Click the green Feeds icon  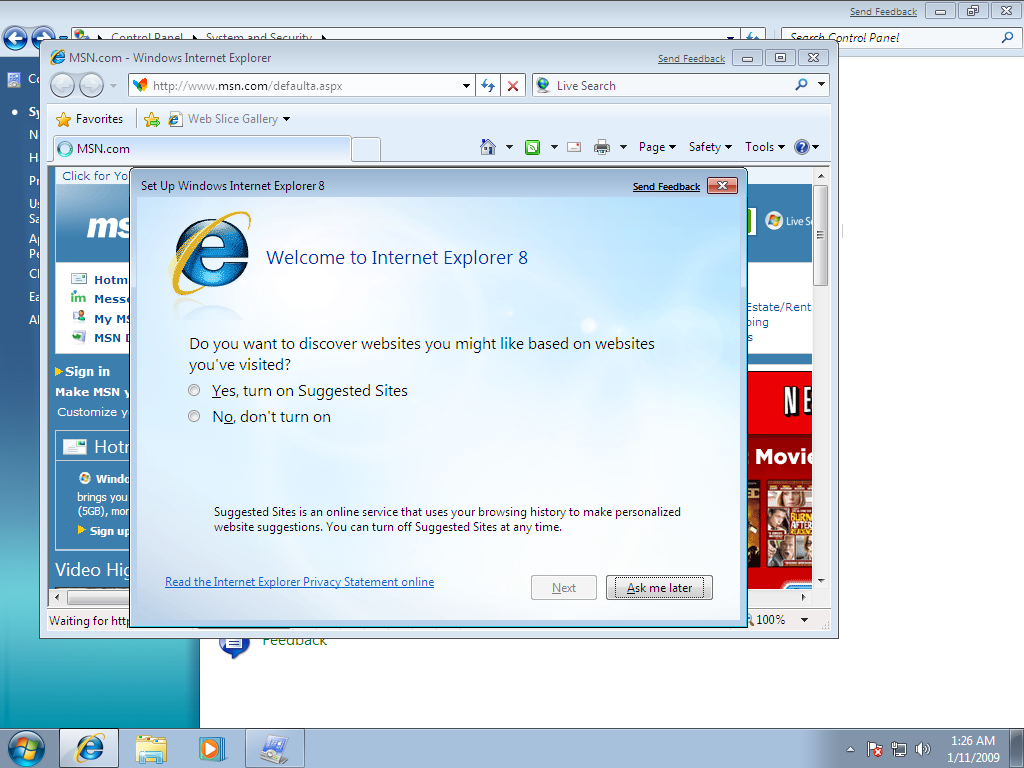[x=533, y=148]
